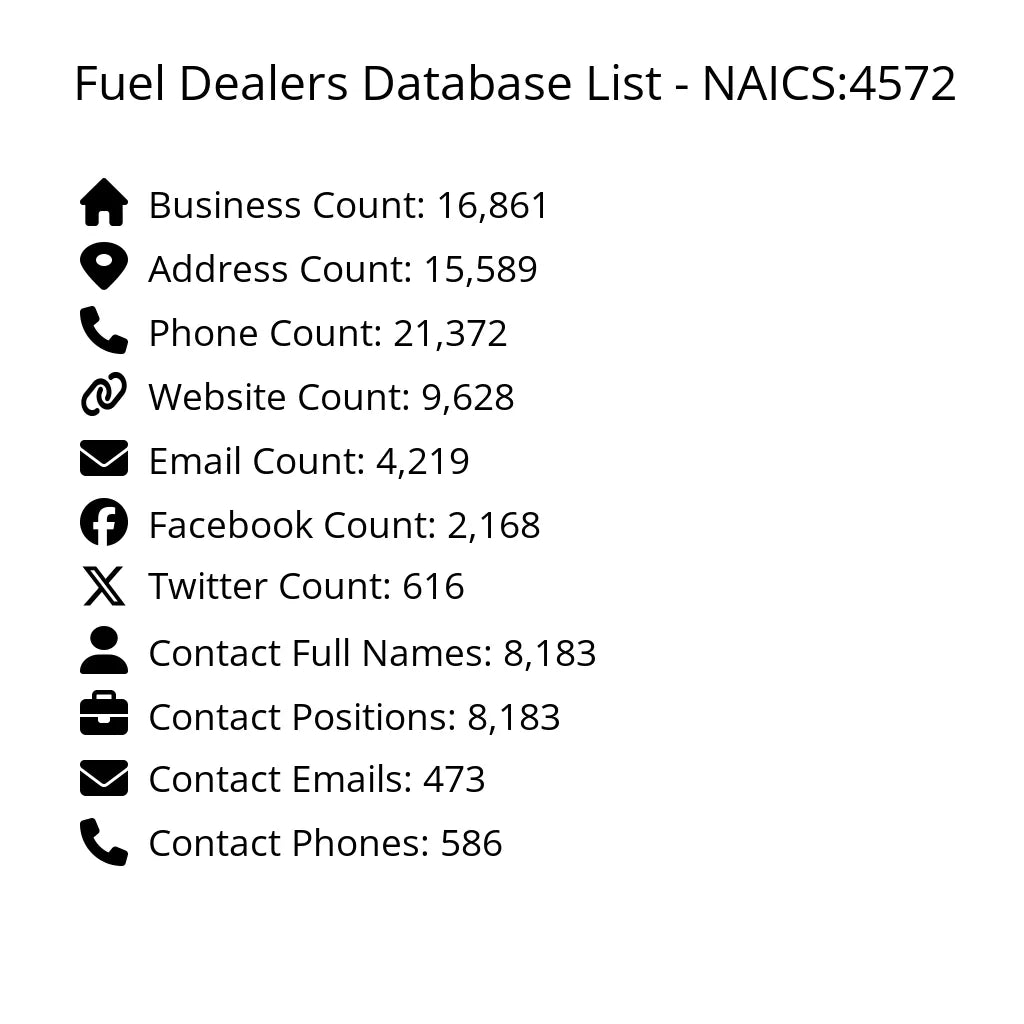Click the envelope icon beside Contact Emails
The height and width of the screenshot is (1024, 1024).
[104, 778]
